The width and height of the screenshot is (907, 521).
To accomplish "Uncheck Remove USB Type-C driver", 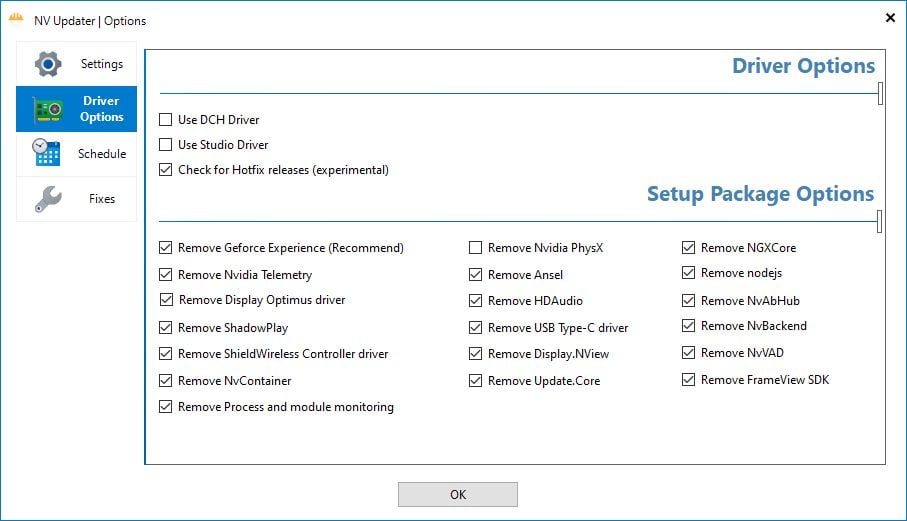I will [475, 328].
